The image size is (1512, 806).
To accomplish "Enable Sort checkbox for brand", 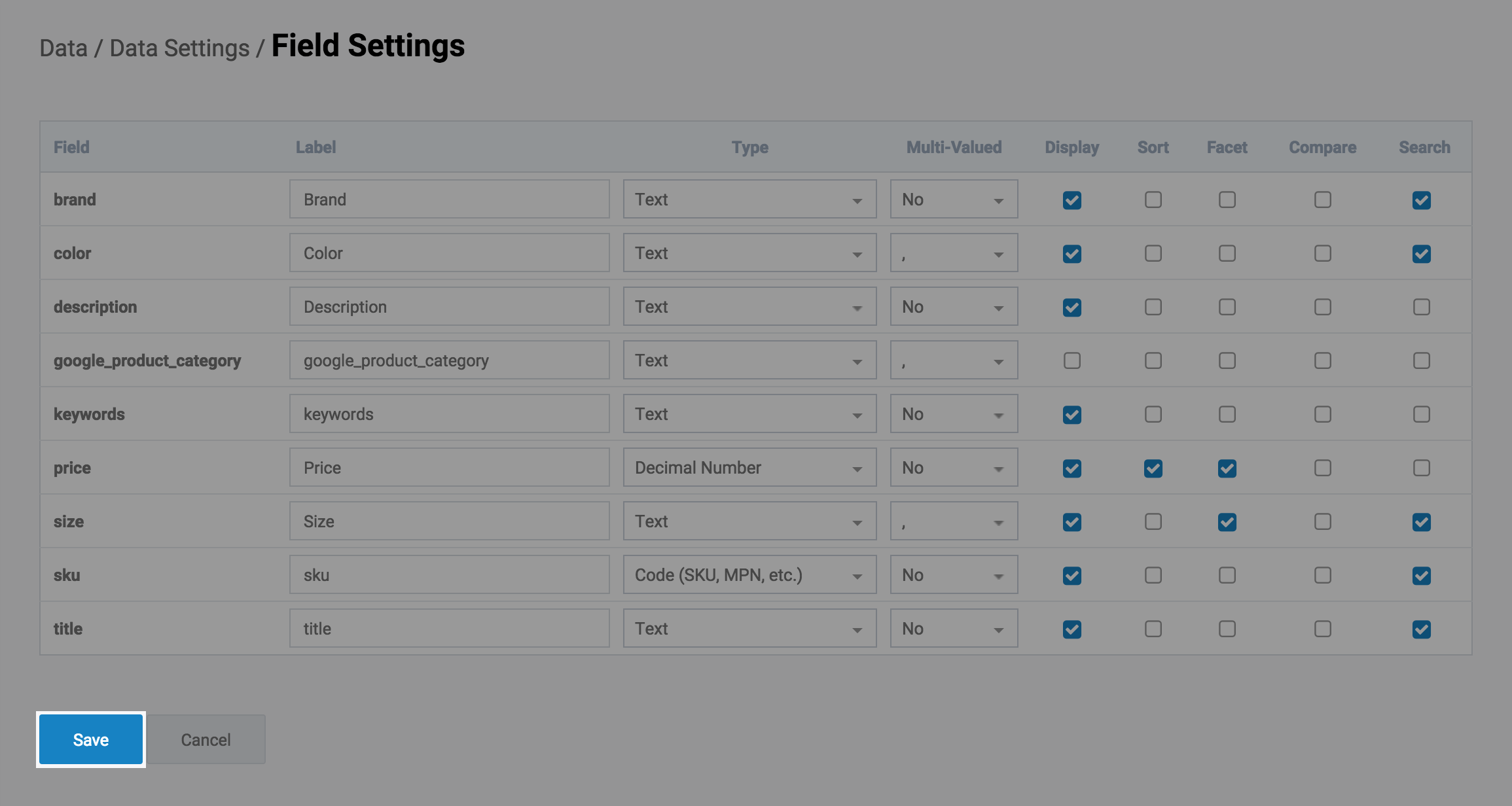I will (x=1153, y=200).
